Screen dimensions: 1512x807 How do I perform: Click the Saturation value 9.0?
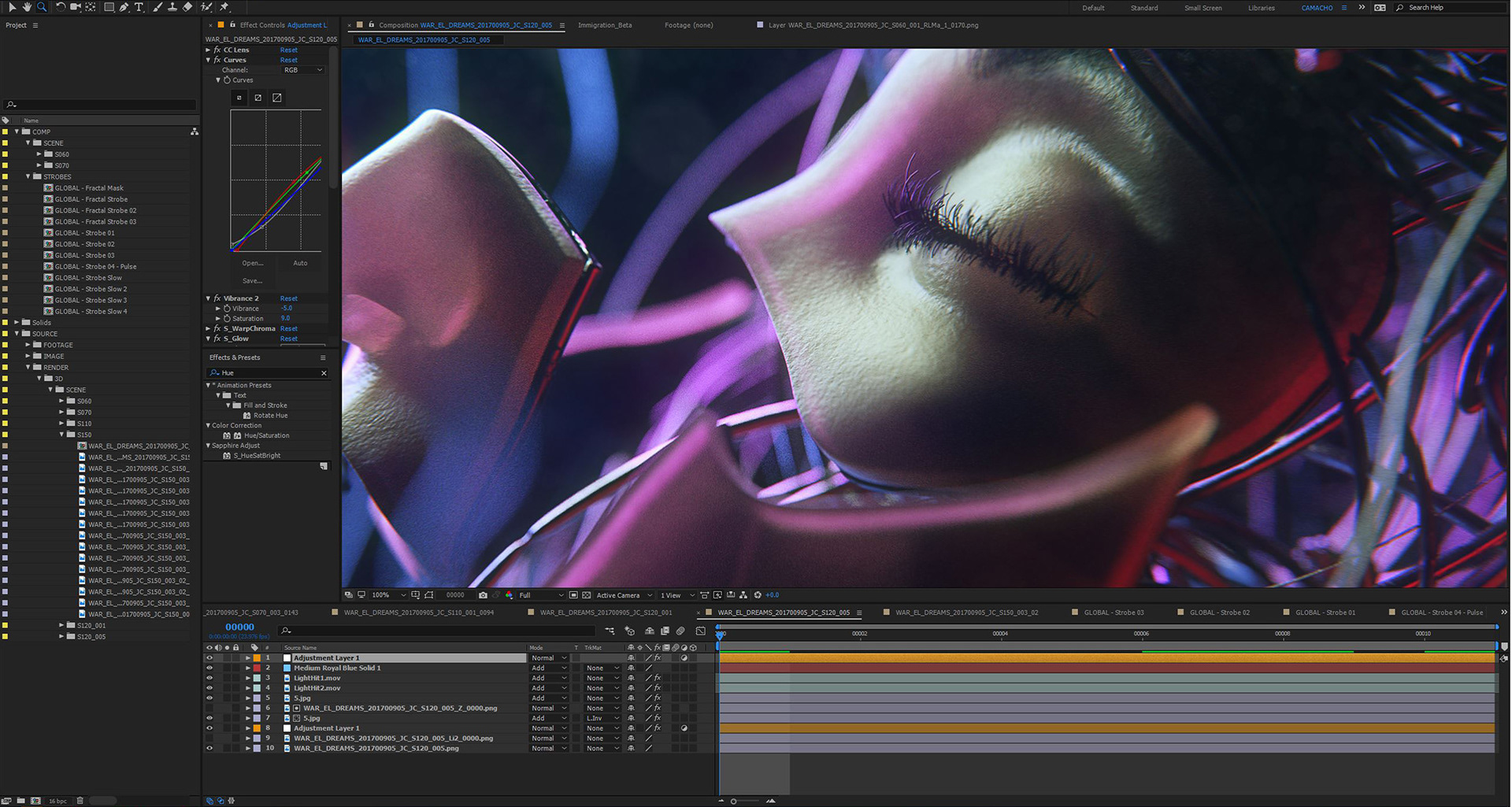click(285, 319)
